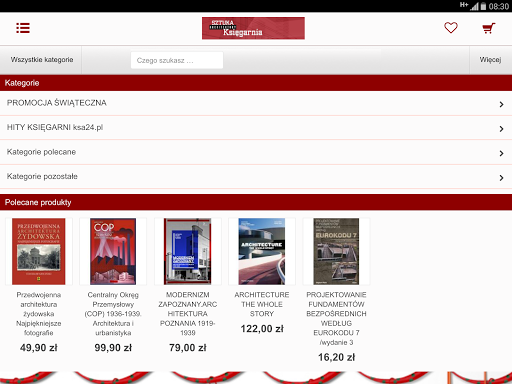Open the shopping cart icon
The height and width of the screenshot is (384, 512).
(x=489, y=28)
